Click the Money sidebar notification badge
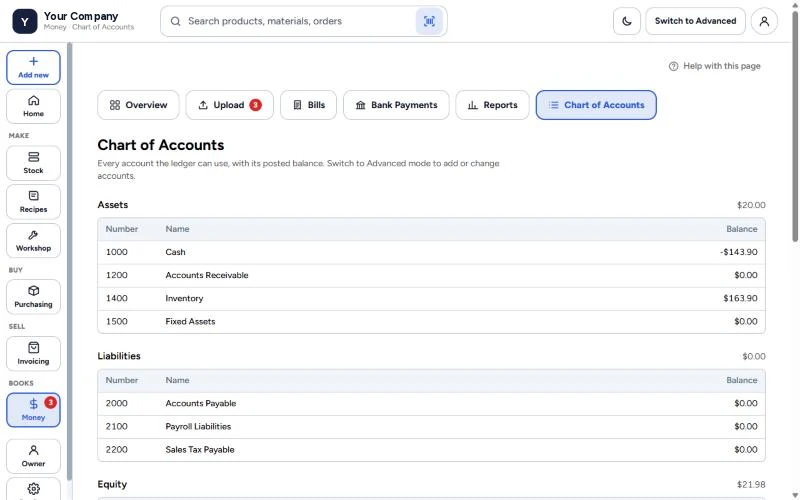The height and width of the screenshot is (500, 800). coord(50,403)
